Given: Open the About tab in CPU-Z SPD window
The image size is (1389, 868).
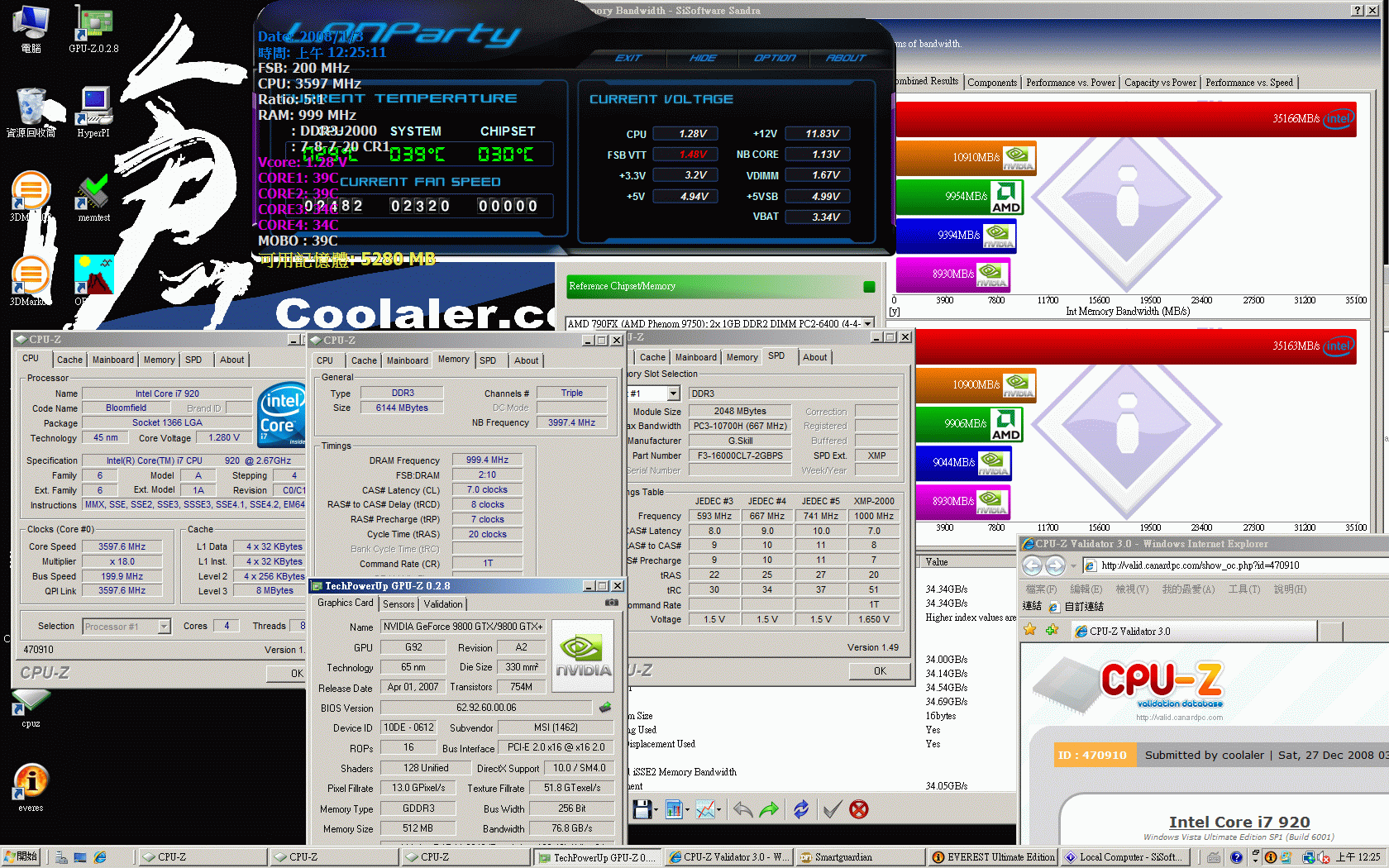Looking at the screenshot, I should point(814,357).
